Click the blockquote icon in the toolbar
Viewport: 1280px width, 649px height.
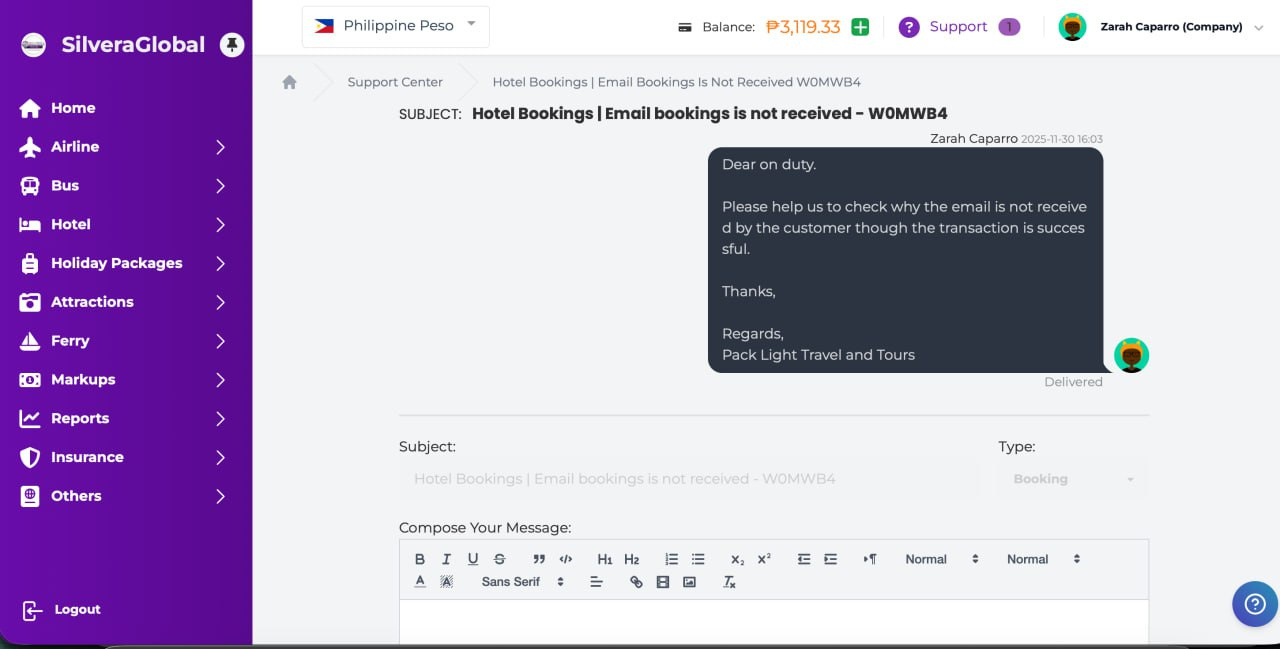point(539,559)
